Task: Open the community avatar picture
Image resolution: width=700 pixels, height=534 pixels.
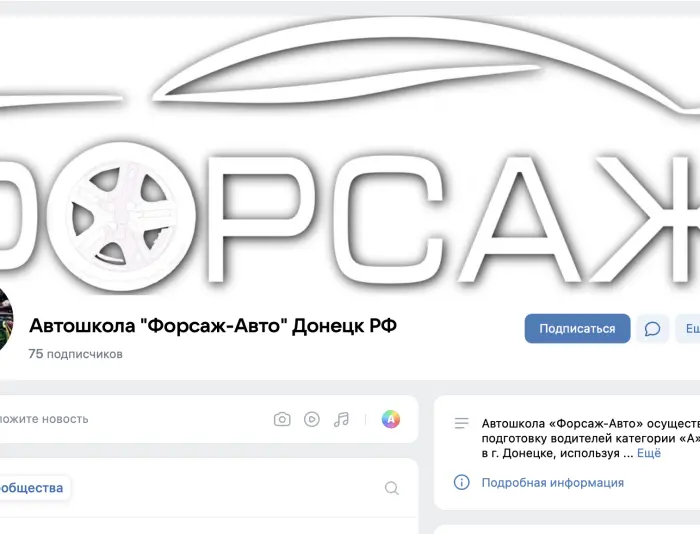Action: point(5,319)
